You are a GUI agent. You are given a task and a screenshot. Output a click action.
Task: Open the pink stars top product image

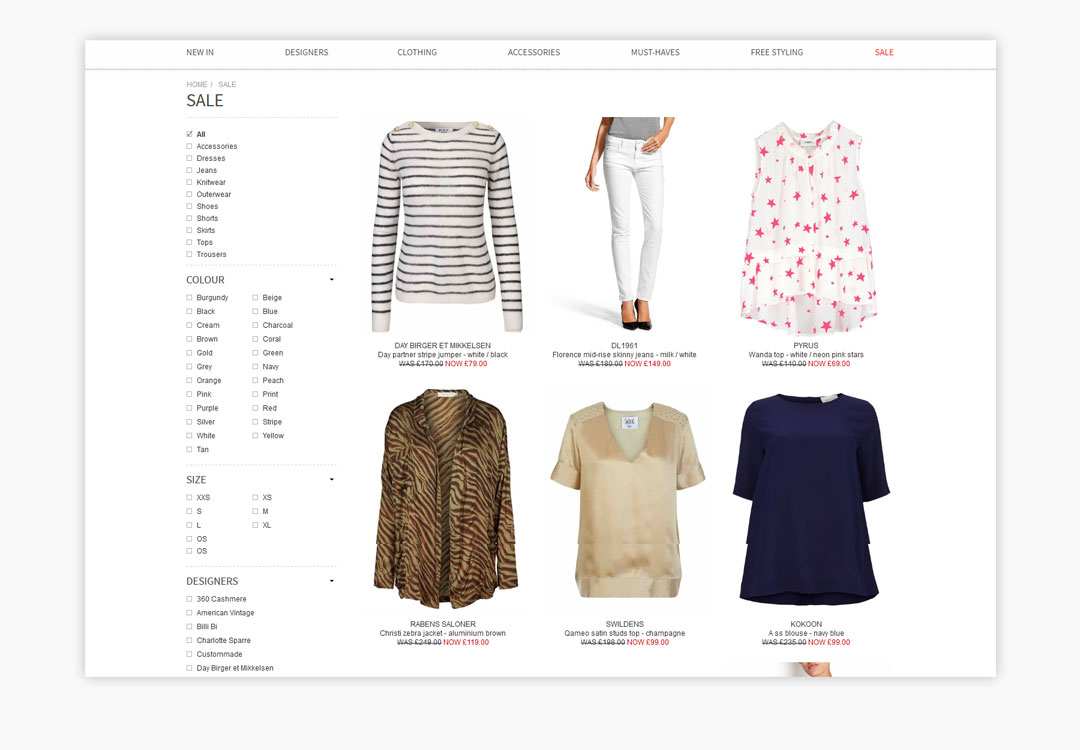coord(807,227)
